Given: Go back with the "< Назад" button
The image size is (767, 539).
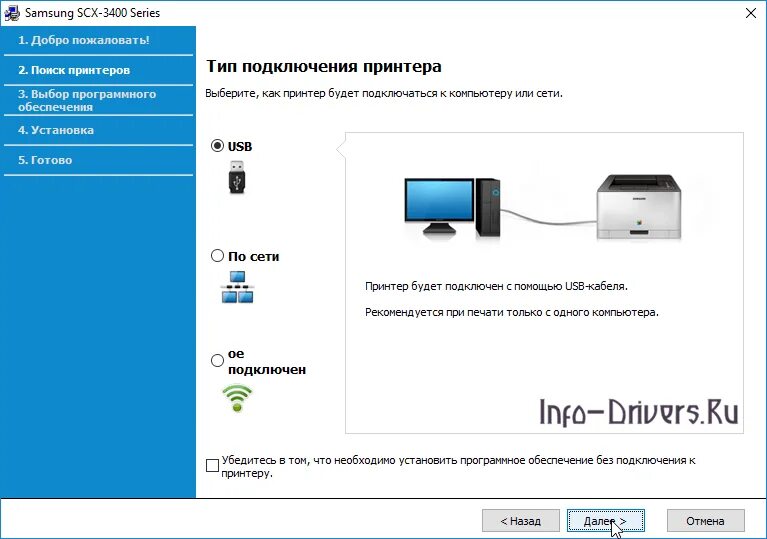Looking at the screenshot, I should 520,521.
